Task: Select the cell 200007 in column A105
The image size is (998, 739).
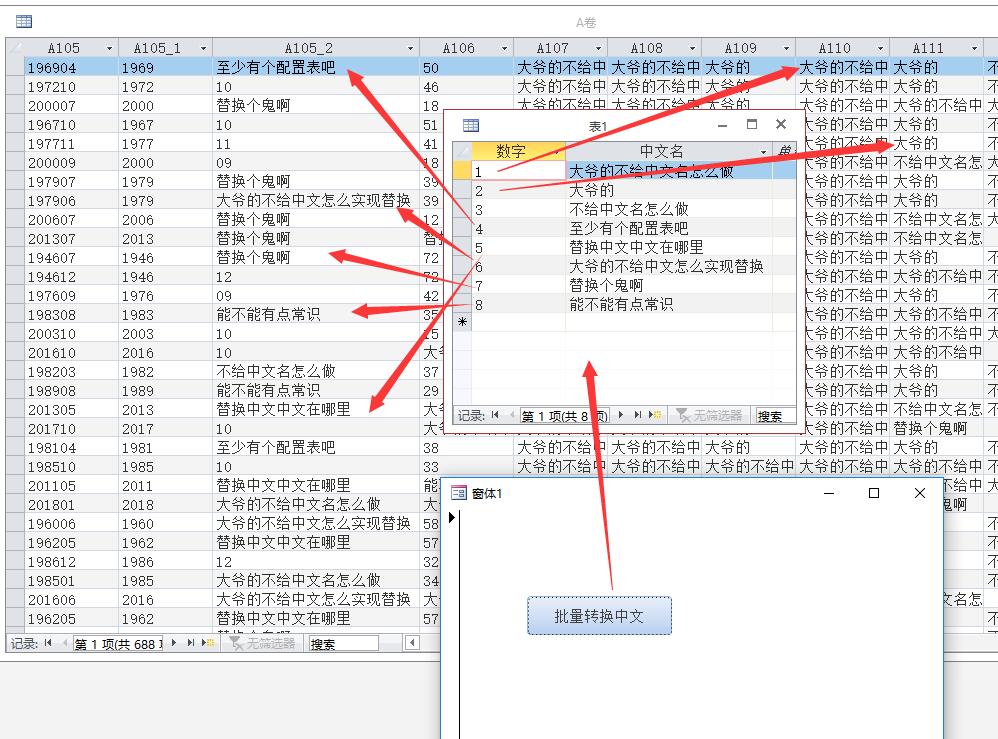Action: pyautogui.click(x=71, y=106)
